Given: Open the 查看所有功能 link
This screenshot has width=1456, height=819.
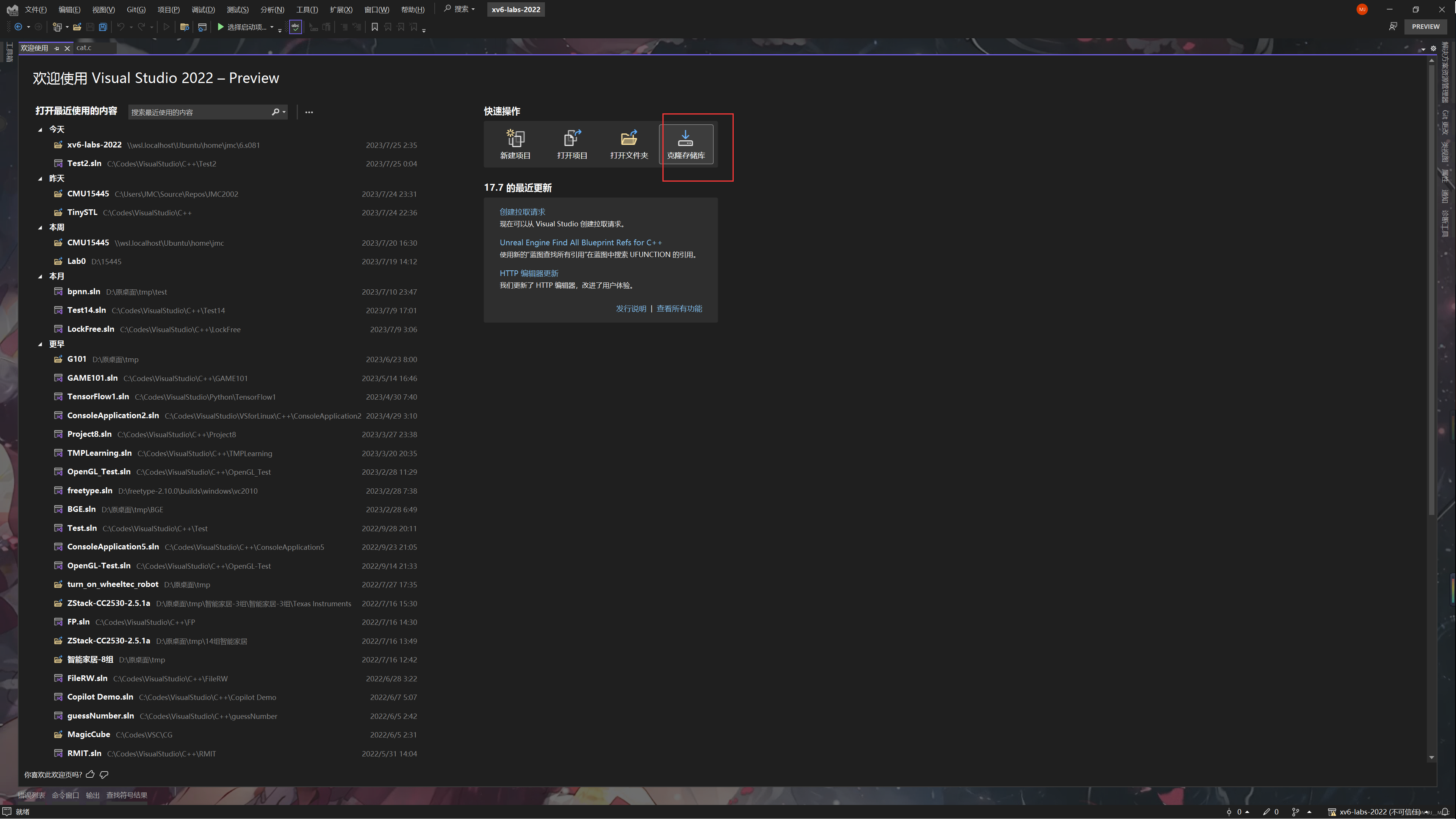Looking at the screenshot, I should (x=679, y=308).
